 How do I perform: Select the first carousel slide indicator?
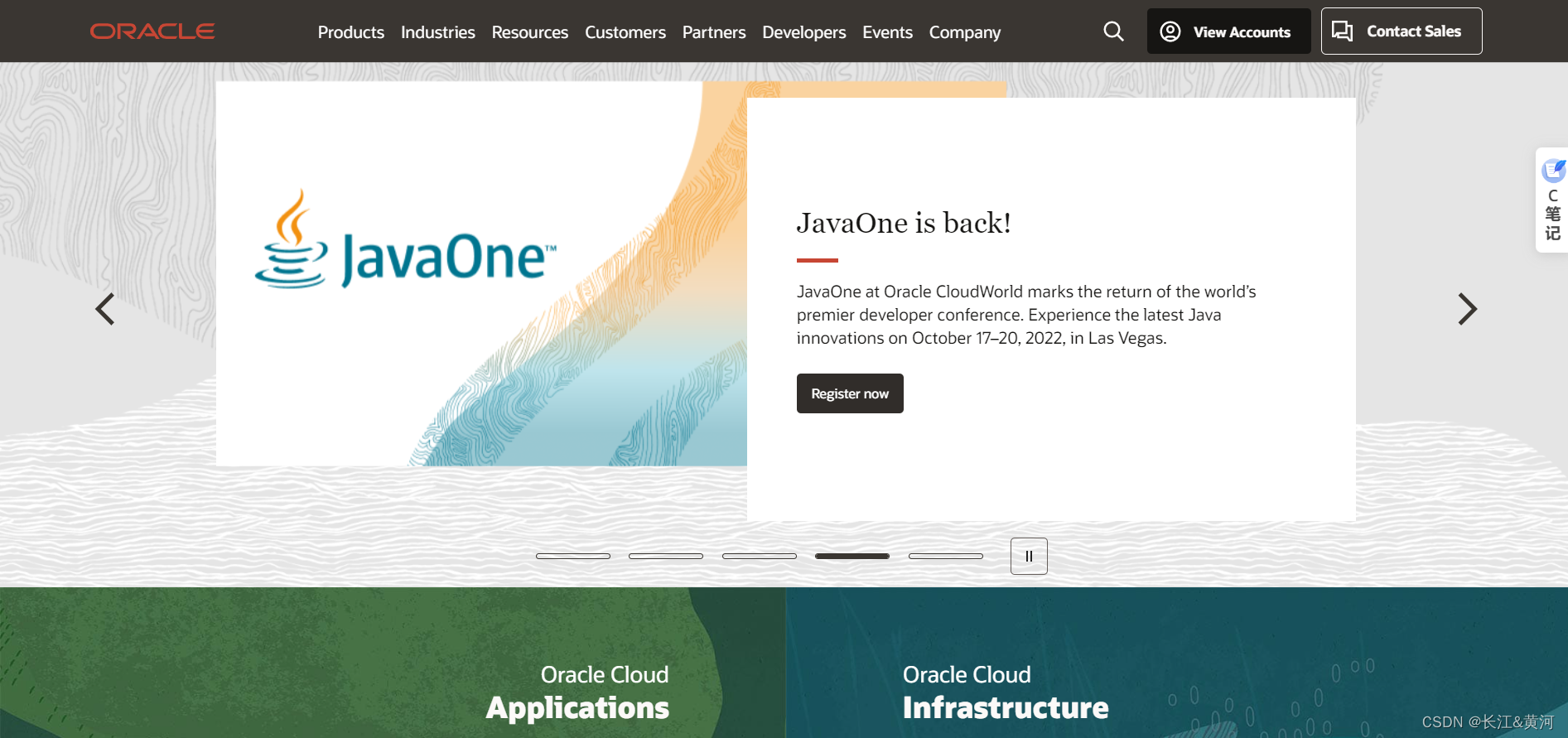[573, 556]
